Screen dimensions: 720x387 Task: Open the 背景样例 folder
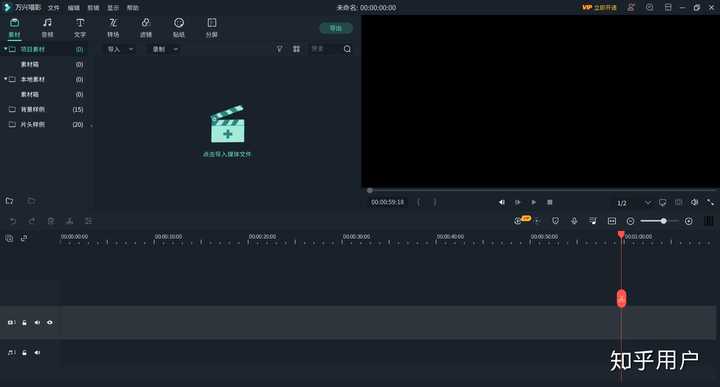click(33, 109)
